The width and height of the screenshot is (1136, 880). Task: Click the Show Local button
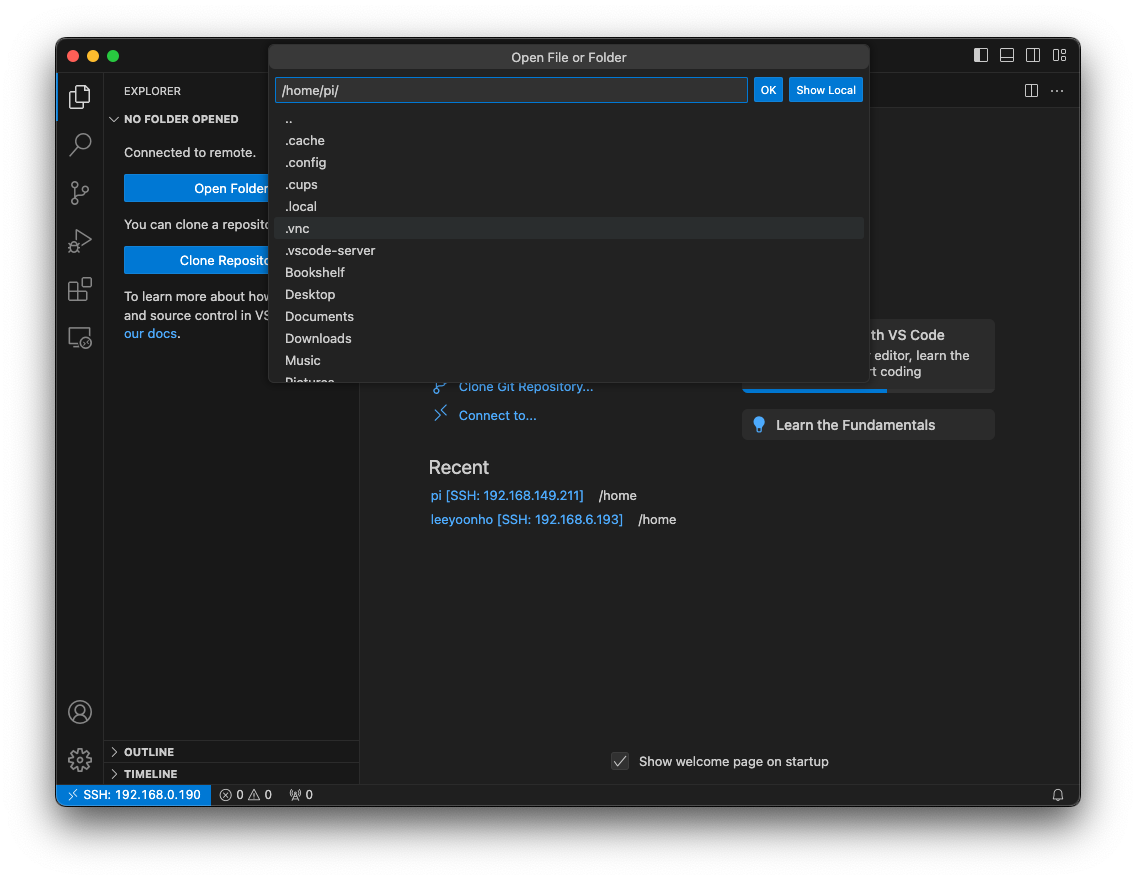[826, 90]
